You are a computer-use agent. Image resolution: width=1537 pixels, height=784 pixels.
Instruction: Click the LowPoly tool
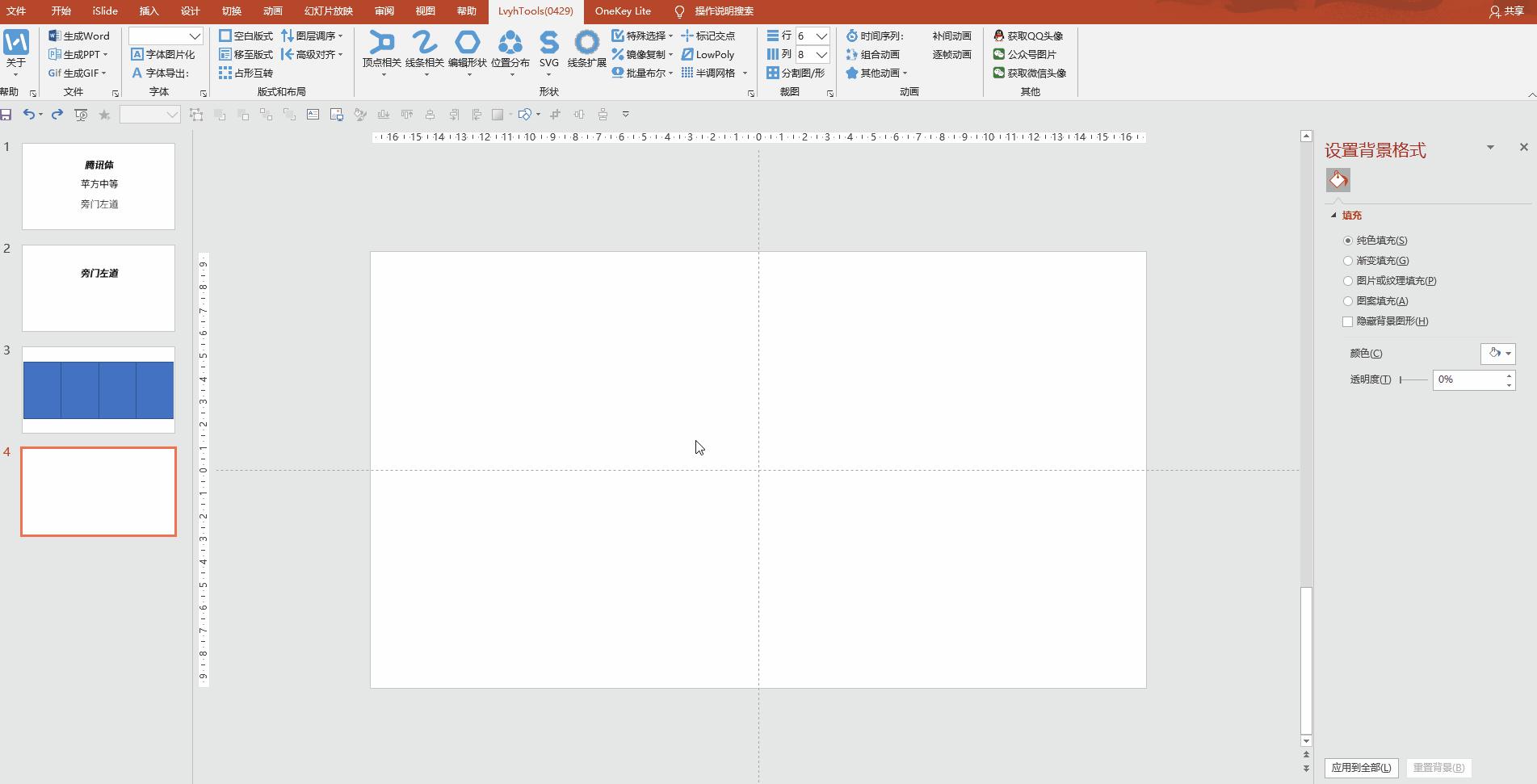click(708, 54)
